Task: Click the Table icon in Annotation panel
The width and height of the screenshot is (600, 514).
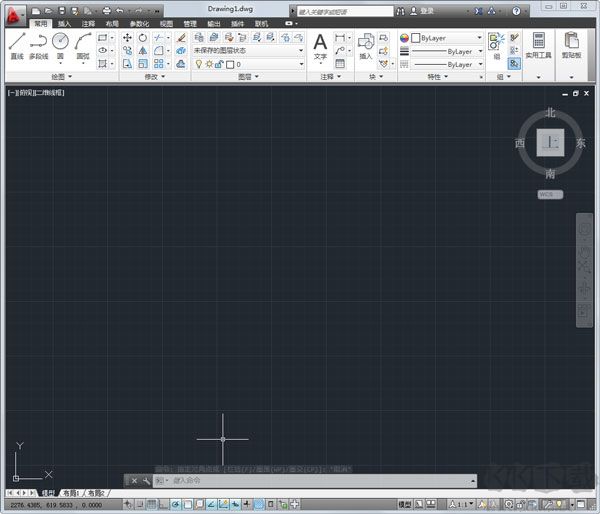Action: 340,64
